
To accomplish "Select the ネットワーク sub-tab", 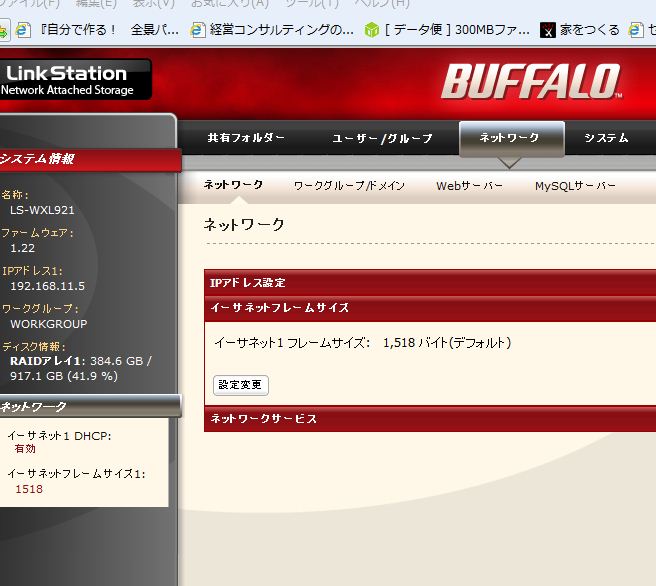I will pyautogui.click(x=233, y=185).
